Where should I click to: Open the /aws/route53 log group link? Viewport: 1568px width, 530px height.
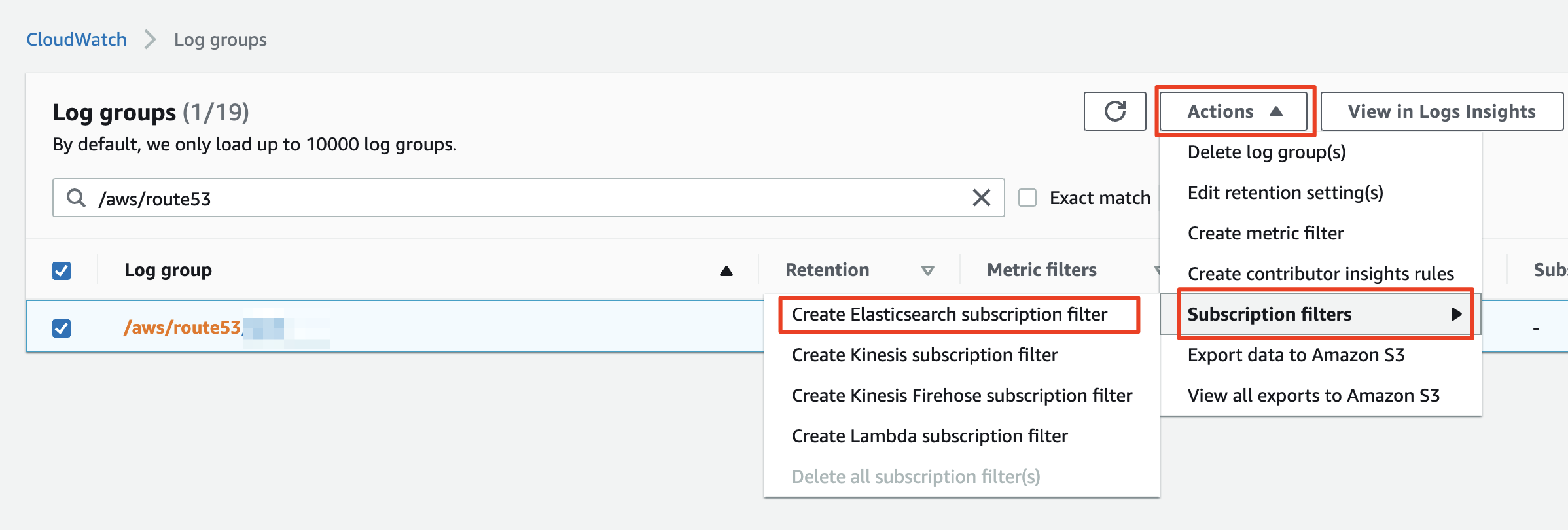click(x=183, y=327)
